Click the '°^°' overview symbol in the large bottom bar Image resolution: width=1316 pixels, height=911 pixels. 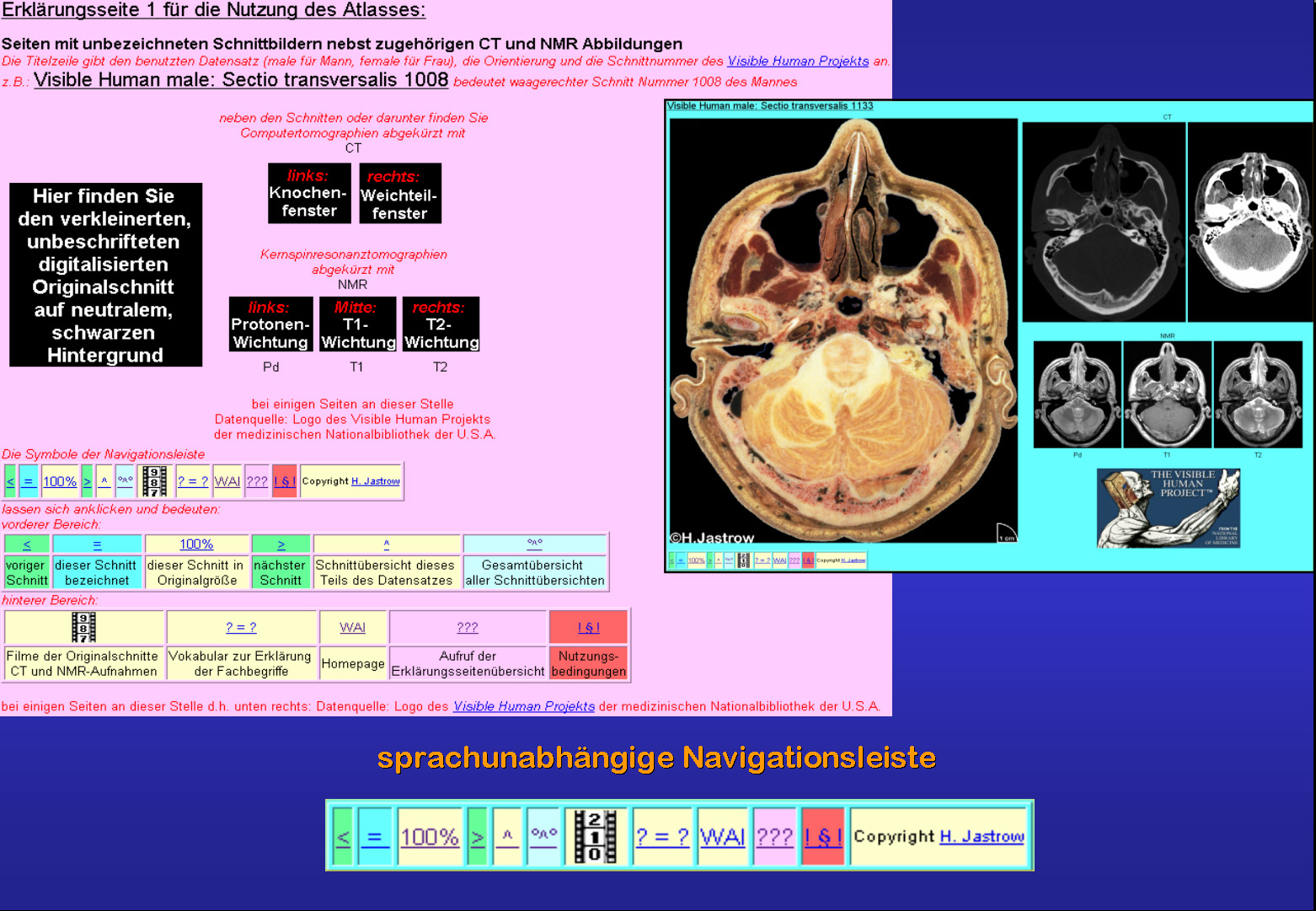pyautogui.click(x=543, y=836)
